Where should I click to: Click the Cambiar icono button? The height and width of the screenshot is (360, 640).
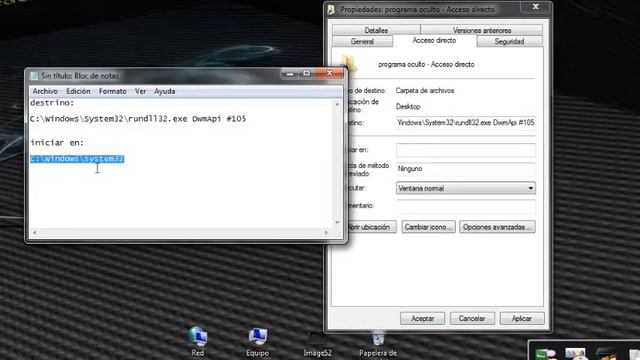[428, 227]
